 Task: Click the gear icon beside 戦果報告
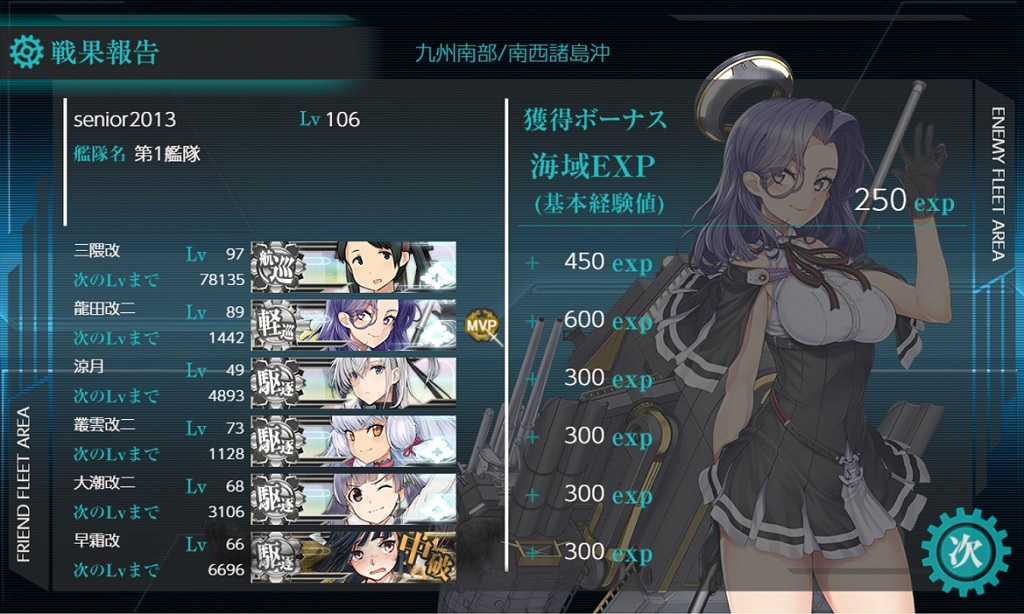click(27, 52)
